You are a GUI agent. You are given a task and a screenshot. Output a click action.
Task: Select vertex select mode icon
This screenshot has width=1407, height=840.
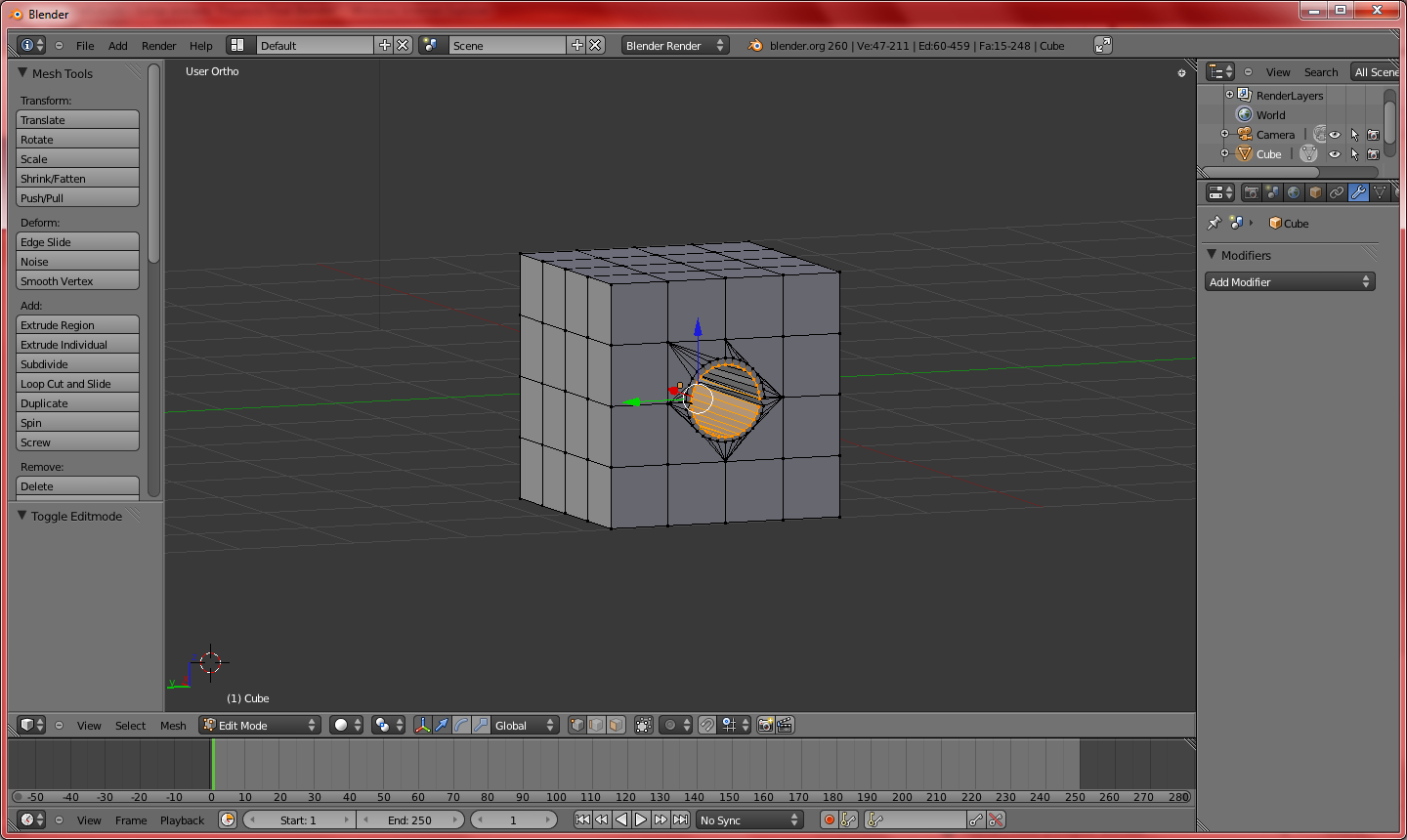pyautogui.click(x=576, y=725)
